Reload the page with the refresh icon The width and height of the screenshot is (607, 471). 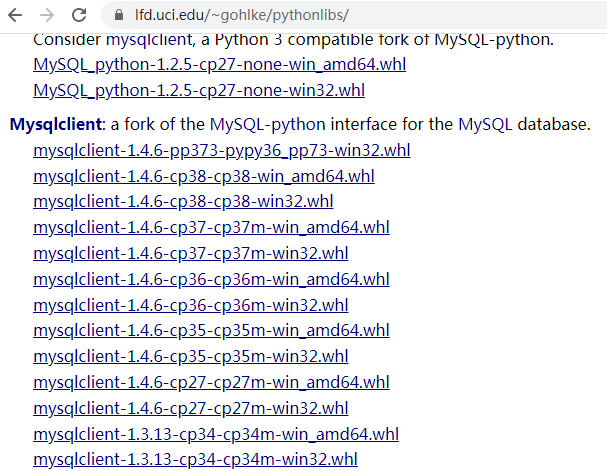(79, 15)
